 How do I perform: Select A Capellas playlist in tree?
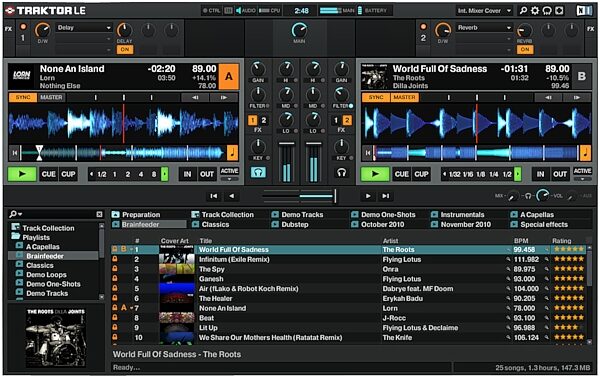(x=42, y=247)
